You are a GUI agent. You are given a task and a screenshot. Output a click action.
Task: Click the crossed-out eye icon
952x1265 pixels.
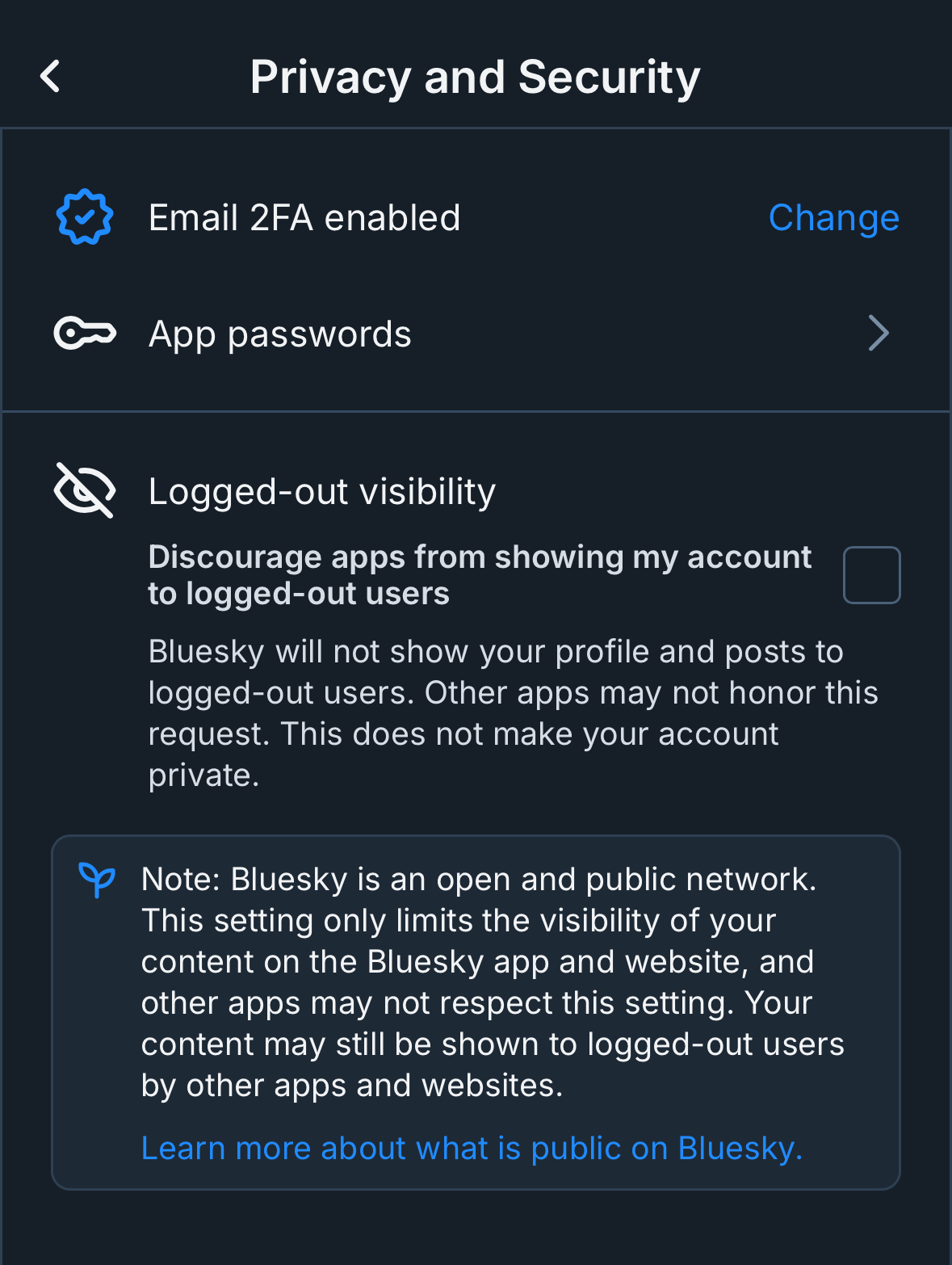(85, 490)
